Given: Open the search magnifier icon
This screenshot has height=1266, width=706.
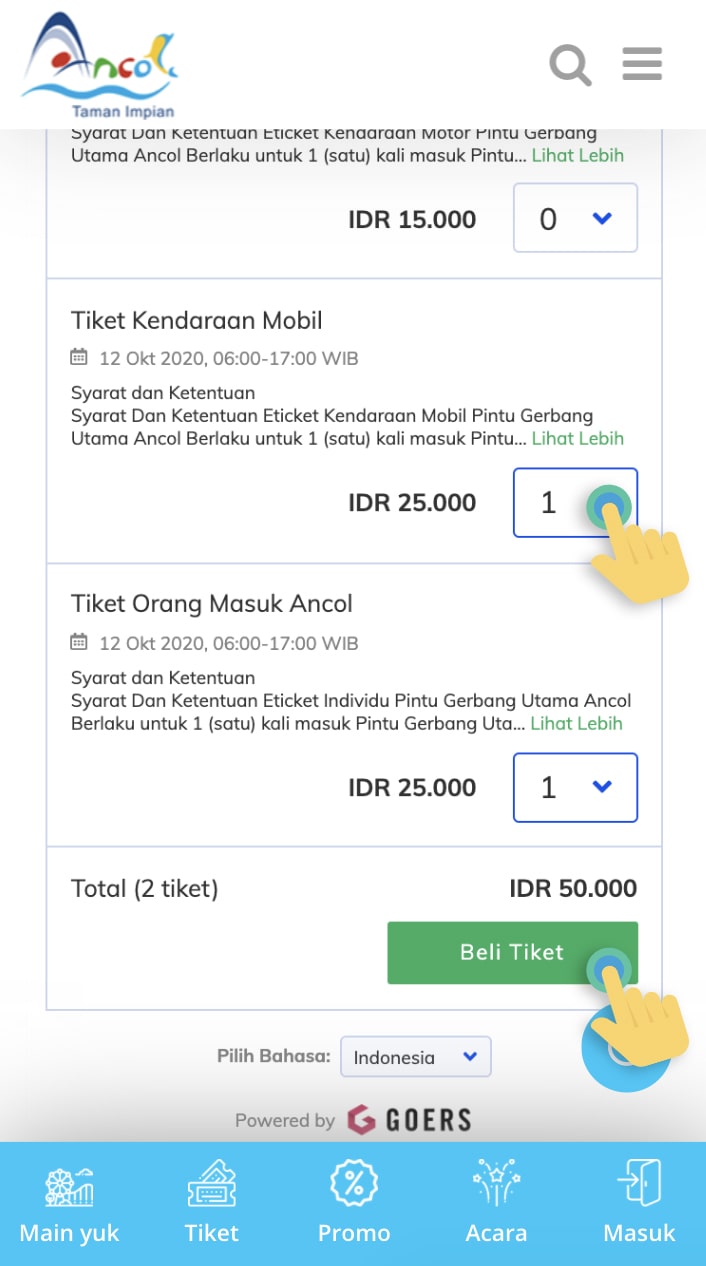Looking at the screenshot, I should point(571,65).
